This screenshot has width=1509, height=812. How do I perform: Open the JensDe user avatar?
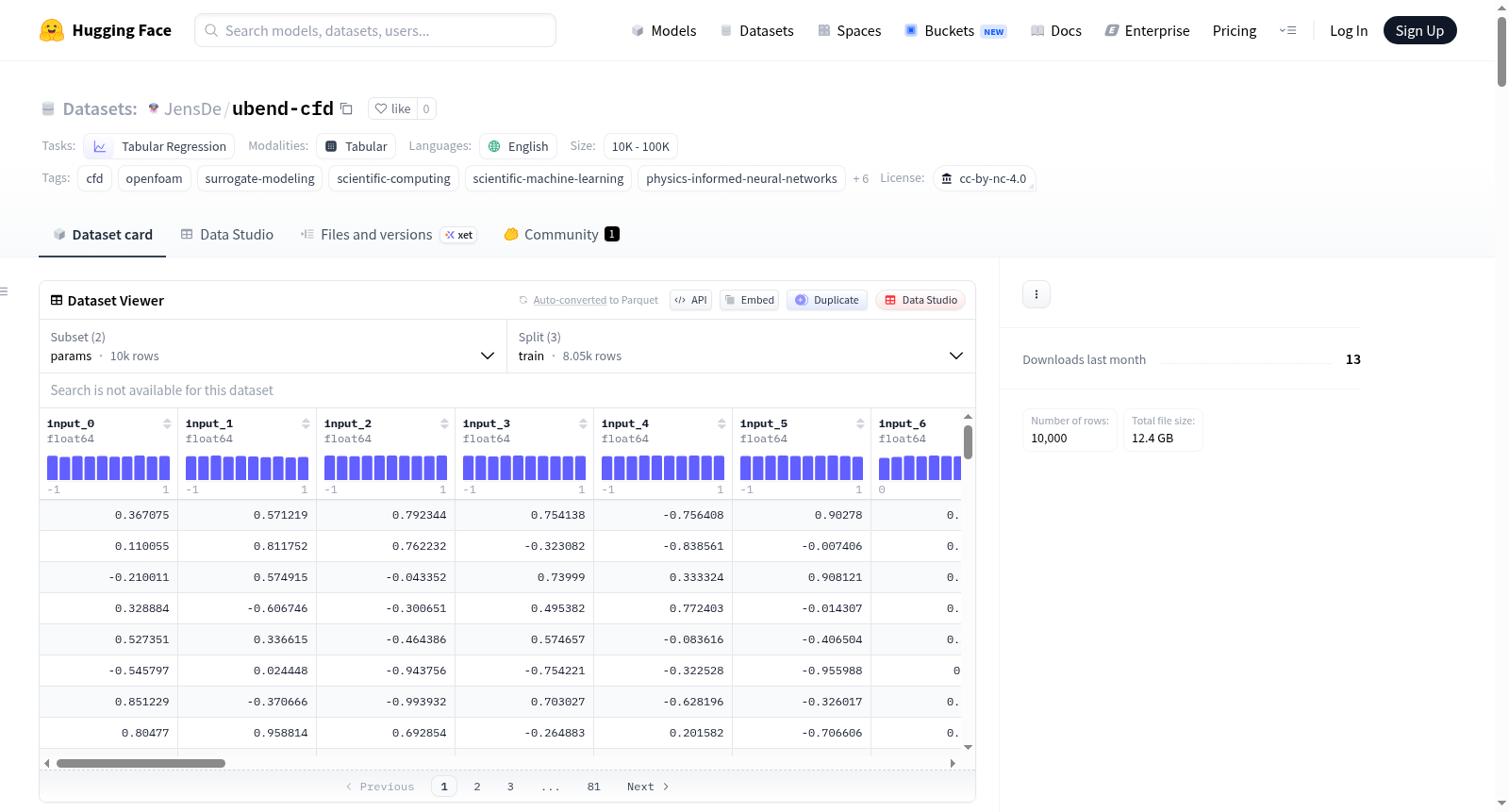pos(154,108)
